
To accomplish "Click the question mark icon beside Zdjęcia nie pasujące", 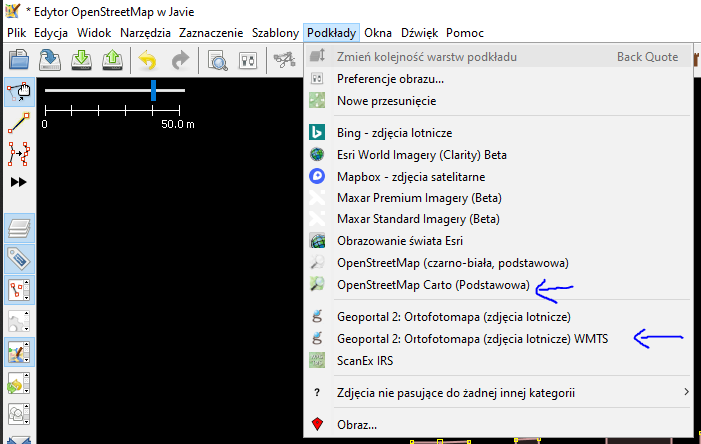I will 317,393.
